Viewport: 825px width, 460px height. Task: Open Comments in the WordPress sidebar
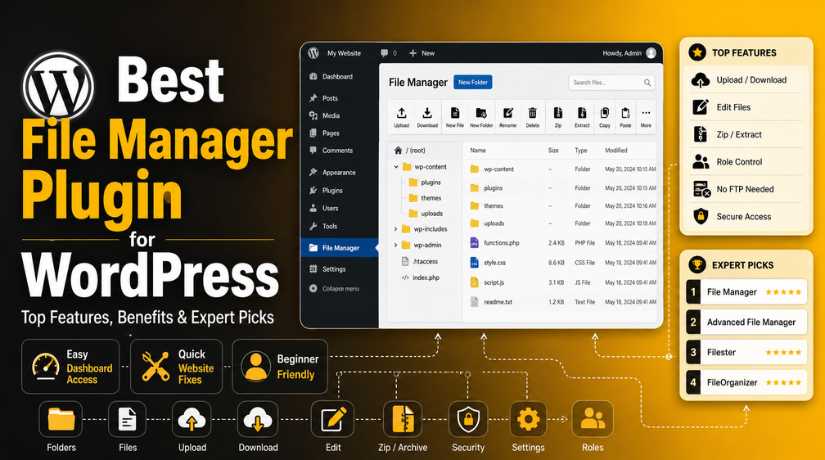point(339,151)
